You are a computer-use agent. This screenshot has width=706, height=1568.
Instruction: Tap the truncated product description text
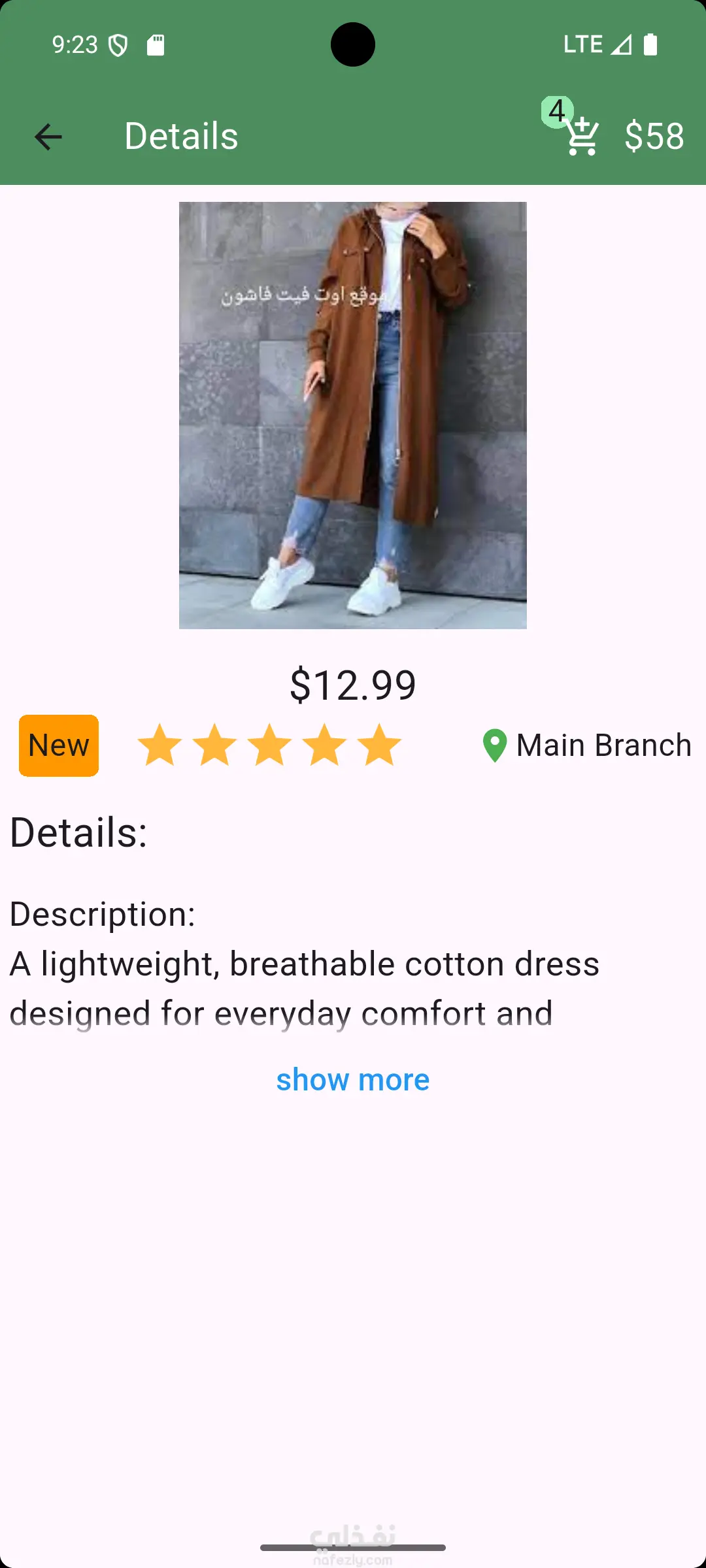pyautogui.click(x=304, y=988)
